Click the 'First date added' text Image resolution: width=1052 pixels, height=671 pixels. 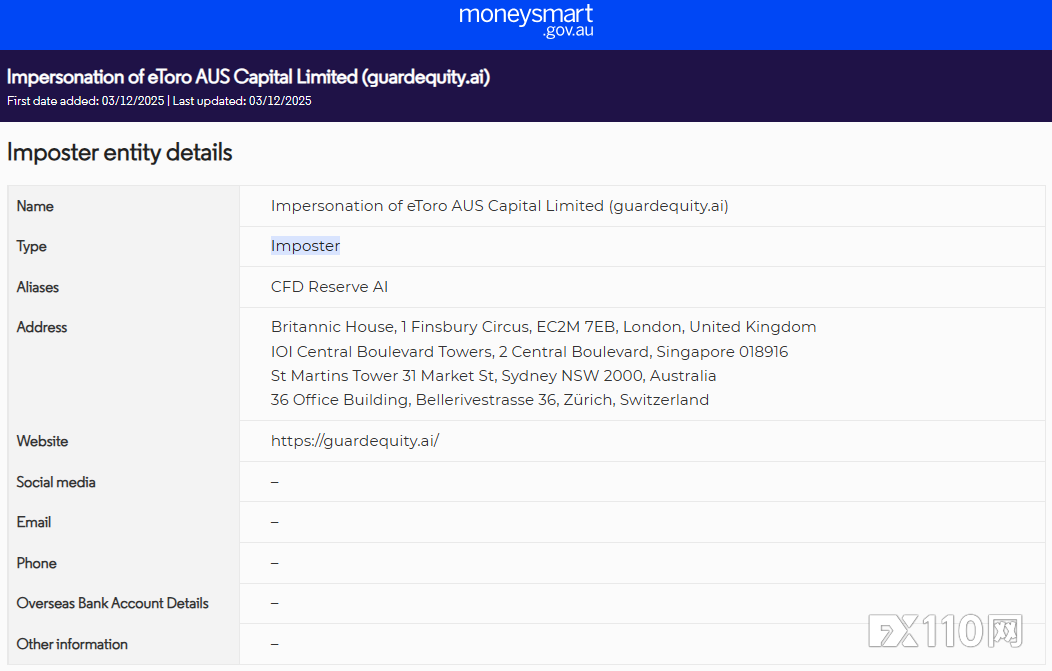[85, 101]
